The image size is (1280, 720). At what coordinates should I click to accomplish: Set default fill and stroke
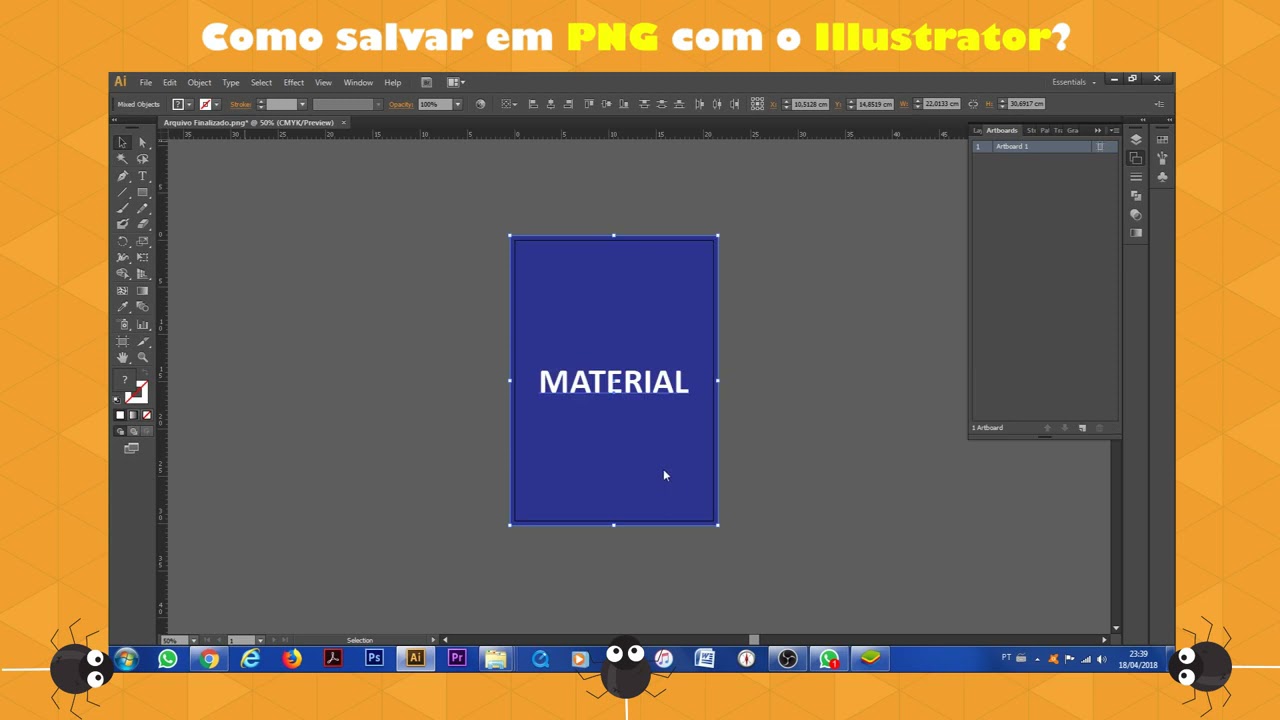[x=117, y=399]
